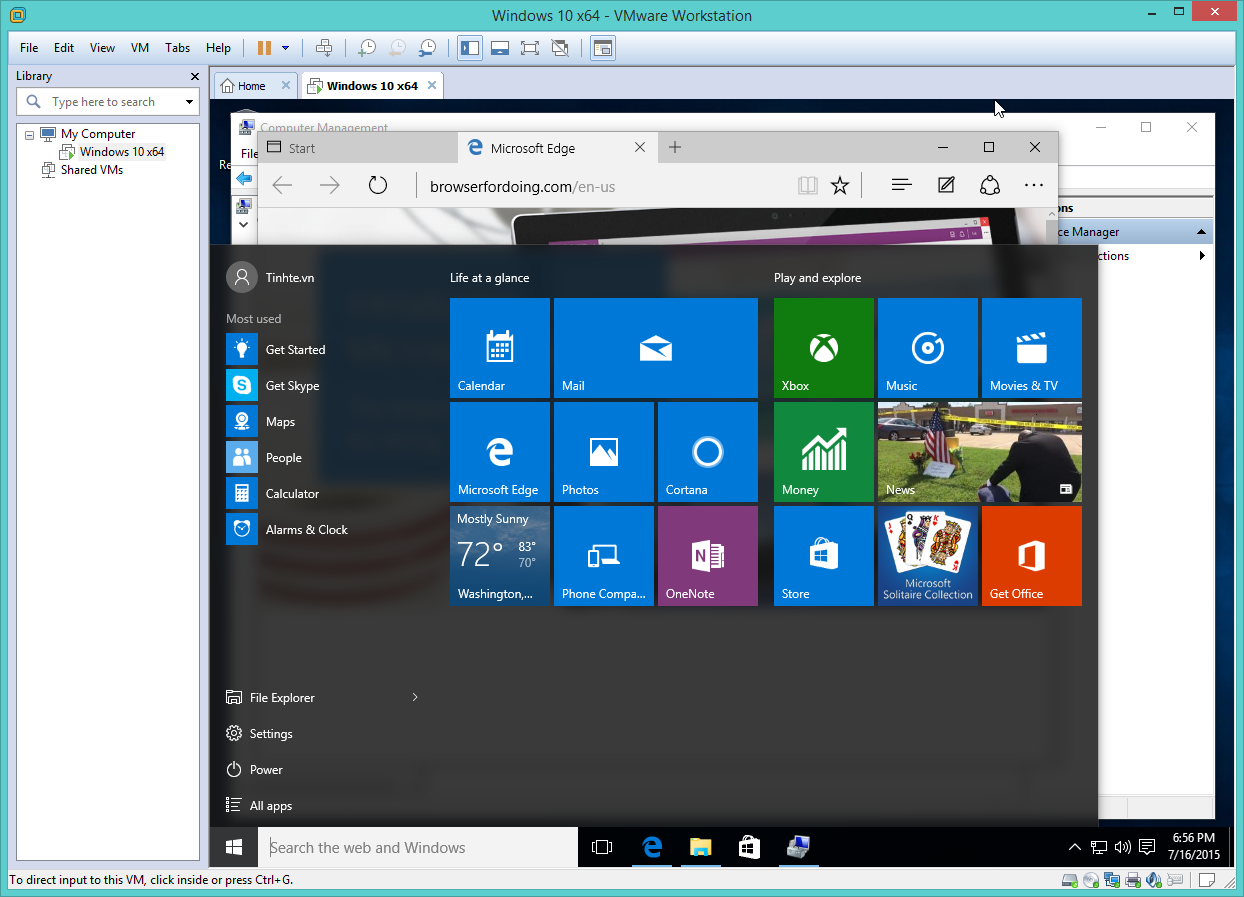Send Ctrl+Alt+Del to the virtual machine
The image size is (1244, 897).
coord(324,47)
